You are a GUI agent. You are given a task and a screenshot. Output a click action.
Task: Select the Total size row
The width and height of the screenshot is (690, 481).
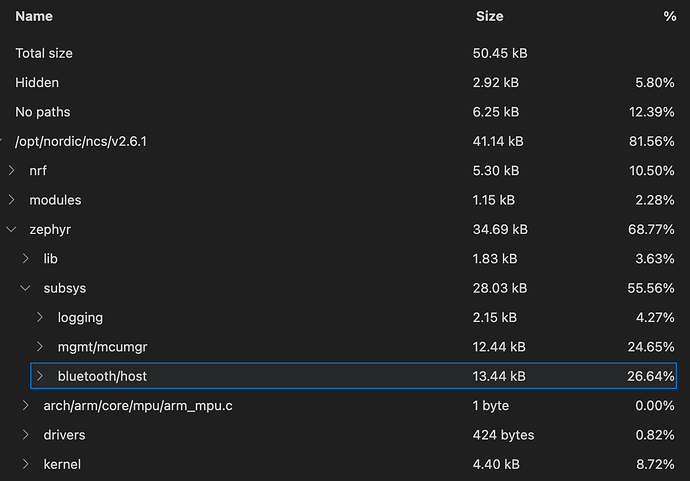click(x=345, y=53)
